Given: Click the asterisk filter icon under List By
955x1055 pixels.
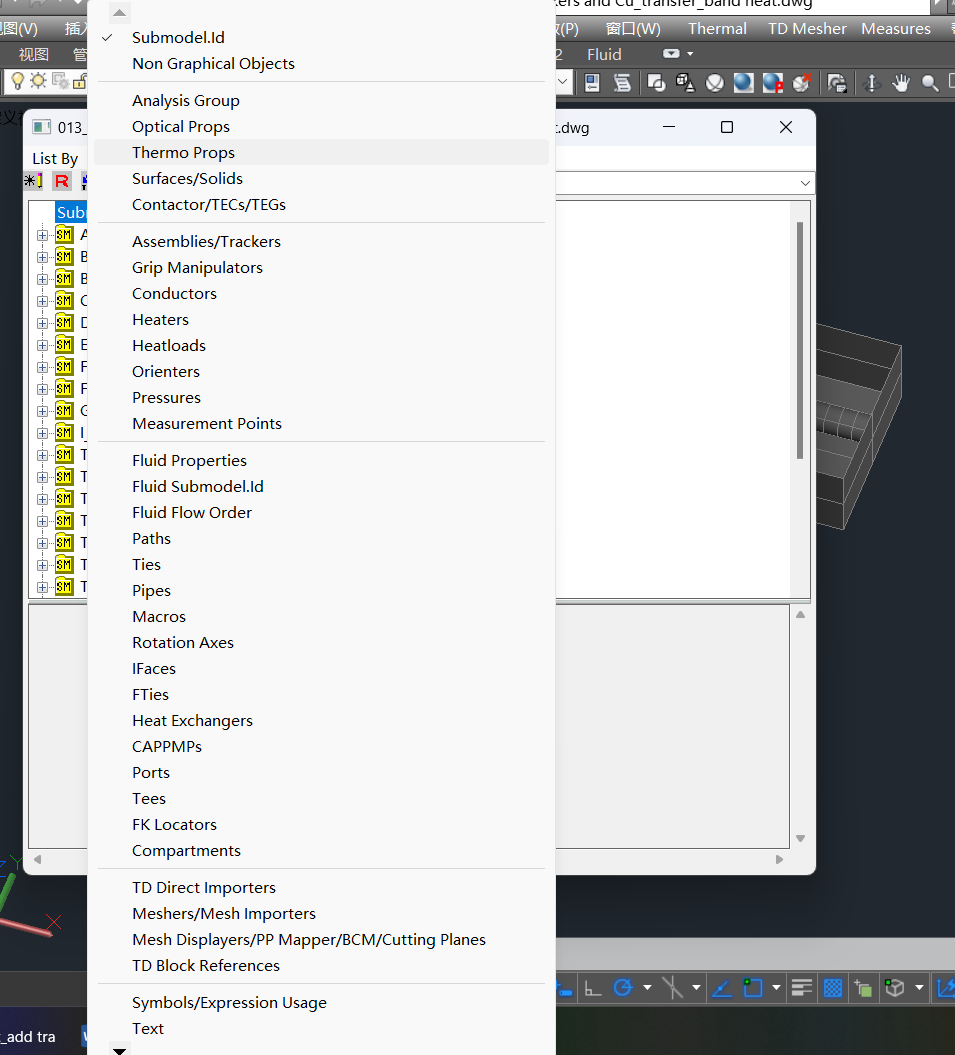Looking at the screenshot, I should pyautogui.click(x=33, y=180).
